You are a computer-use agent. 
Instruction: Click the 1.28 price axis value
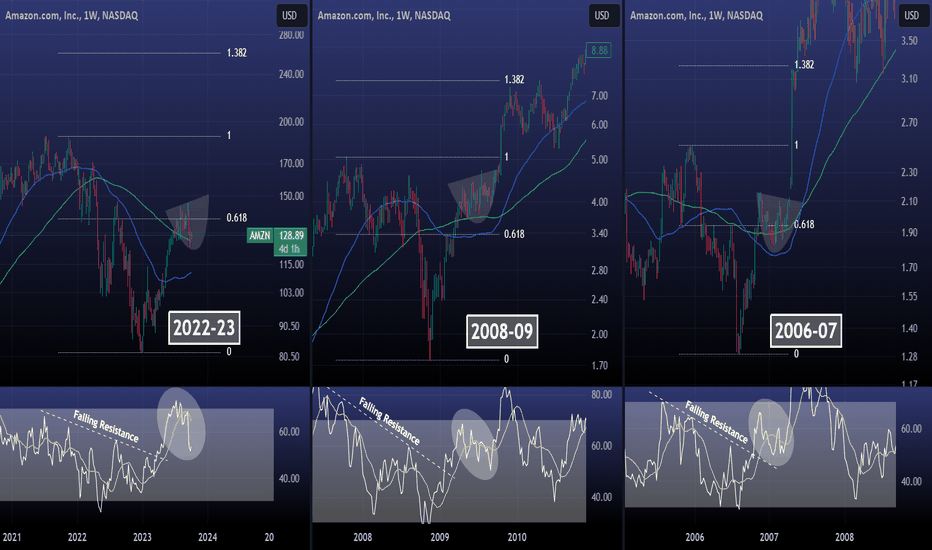click(x=909, y=357)
